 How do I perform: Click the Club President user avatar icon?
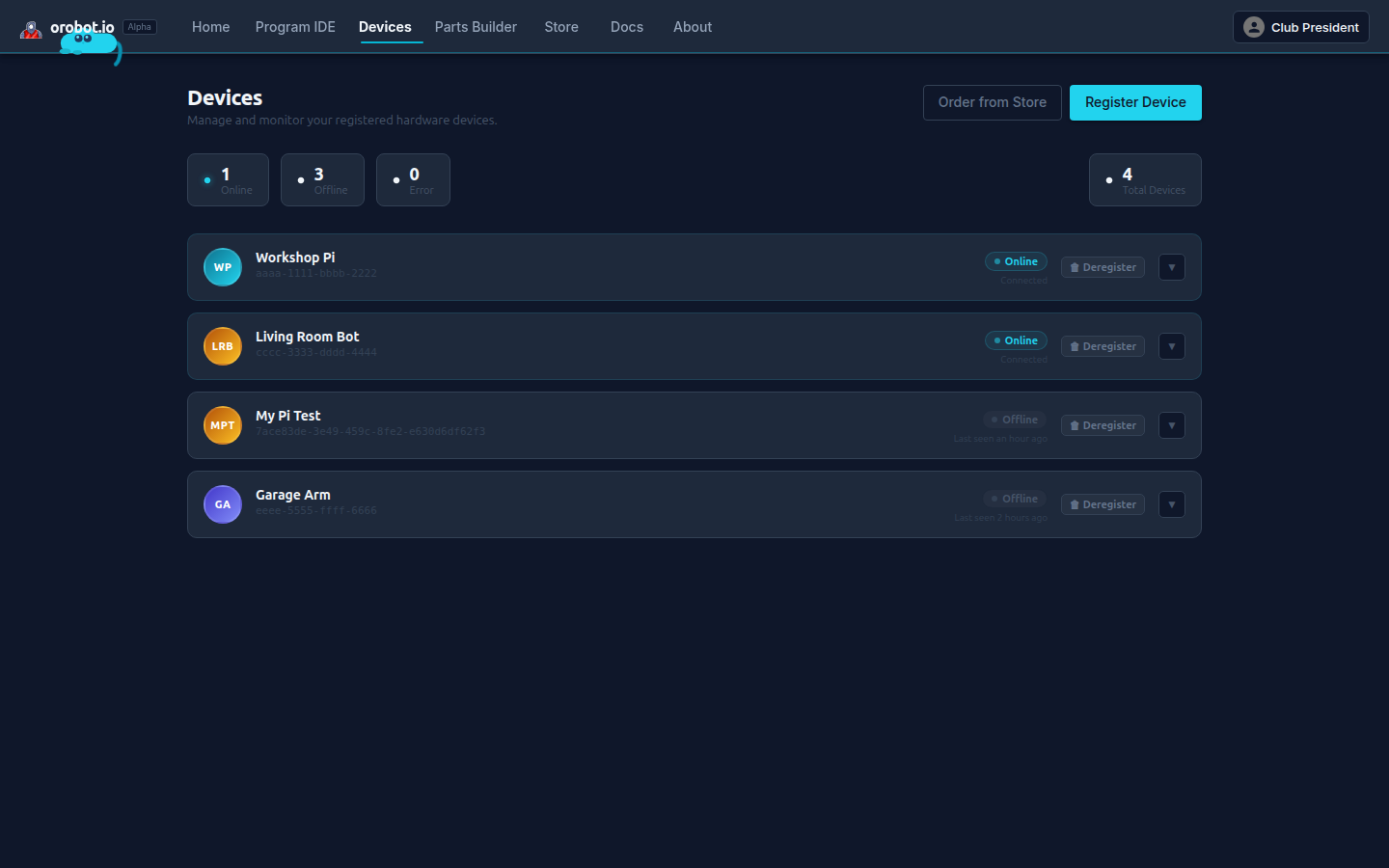pyautogui.click(x=1254, y=27)
